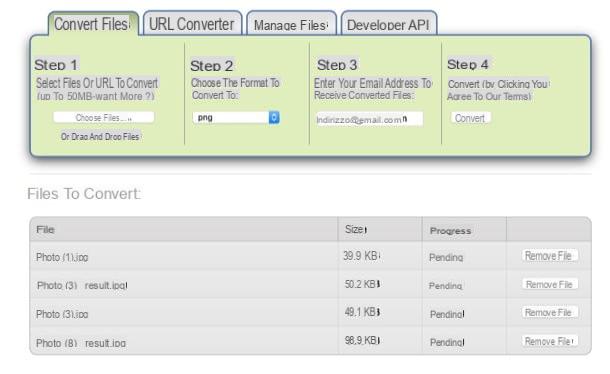610x374 pixels.
Task: Remove the Photo (3)_result.jpg file
Action: pyautogui.click(x=549, y=284)
